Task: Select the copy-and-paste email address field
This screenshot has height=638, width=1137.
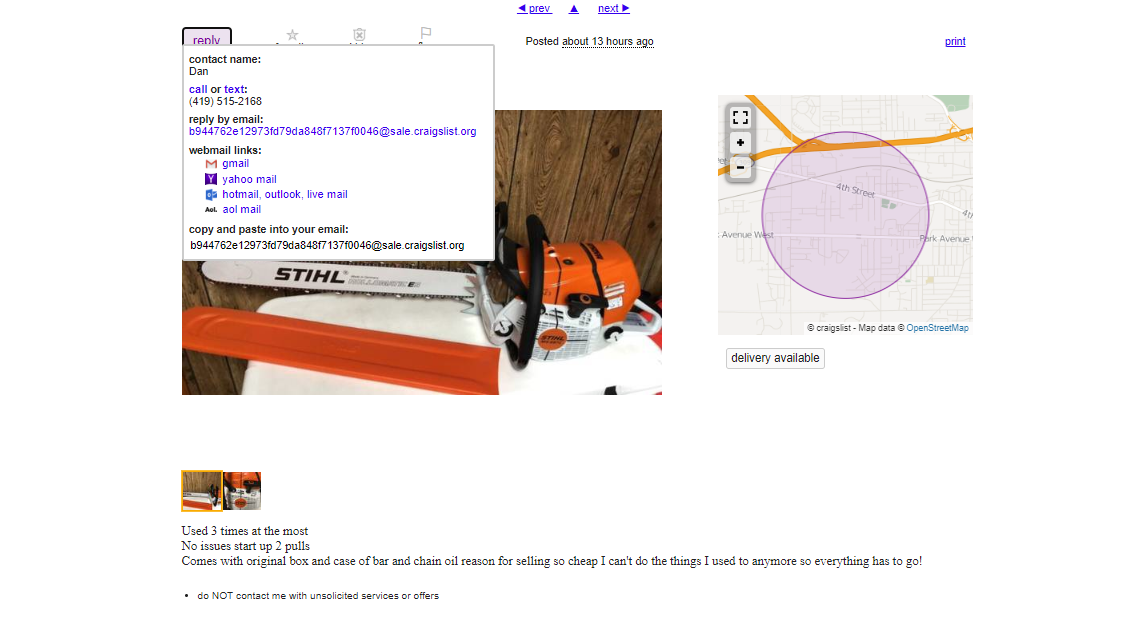Action: [327, 246]
